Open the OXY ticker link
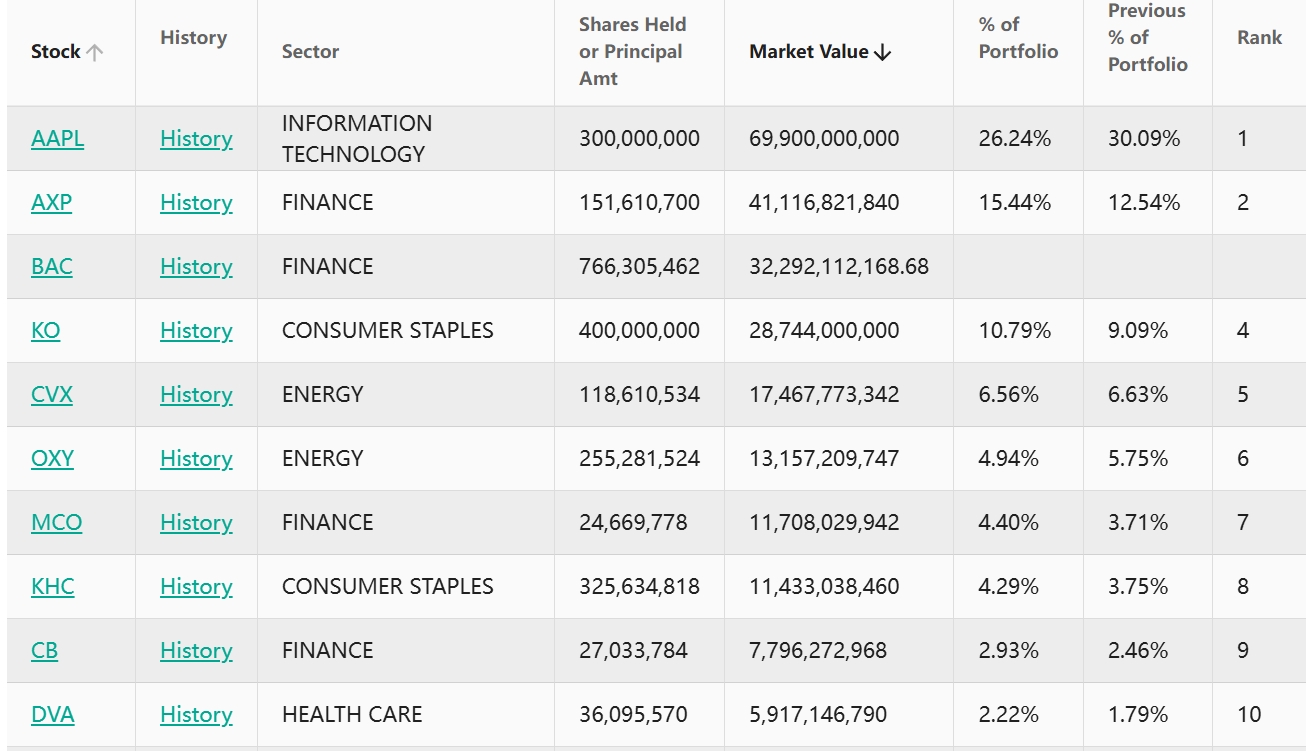Image resolution: width=1306 pixels, height=751 pixels. [x=52, y=459]
